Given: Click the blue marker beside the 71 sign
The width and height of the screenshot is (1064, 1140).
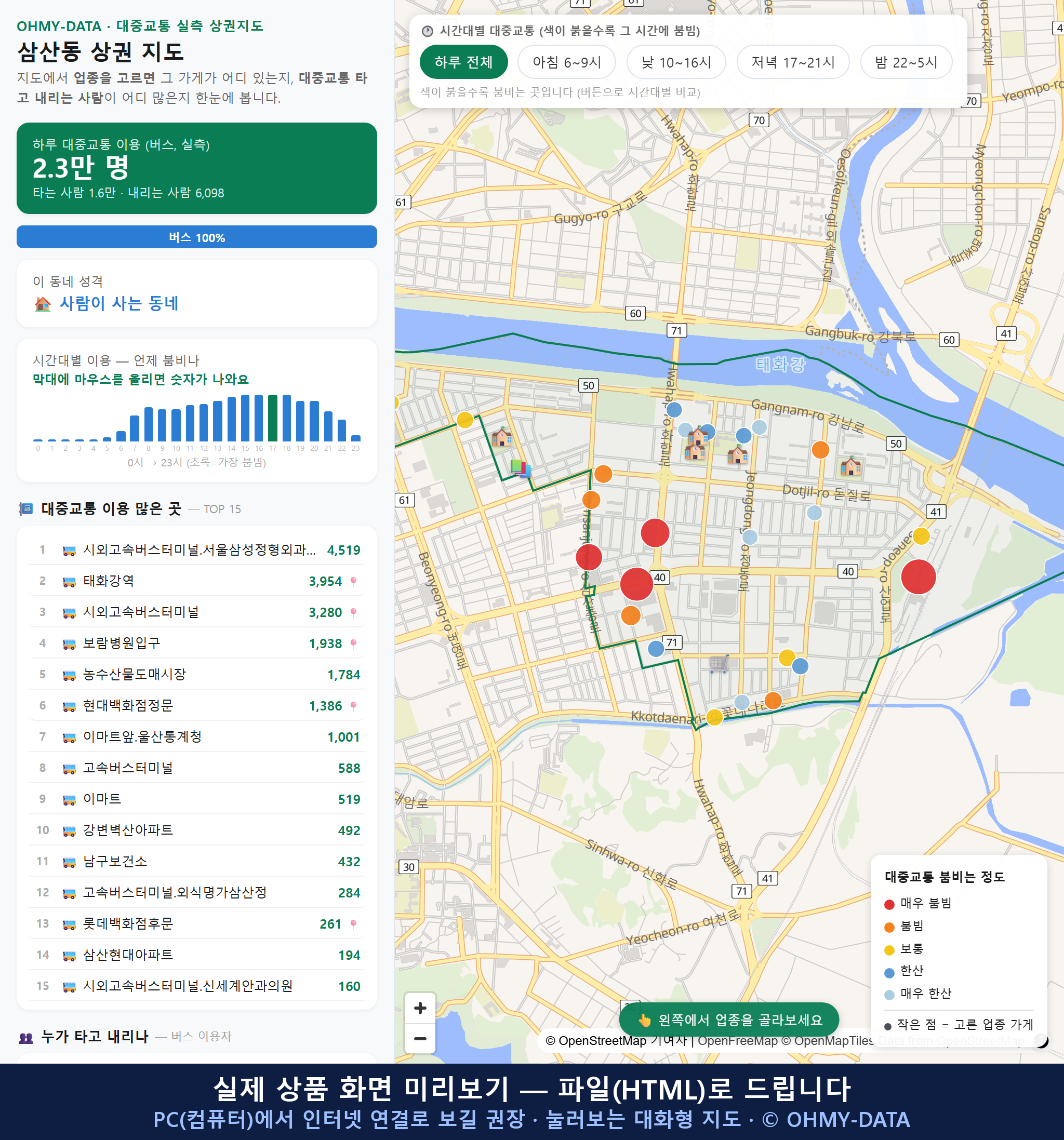Looking at the screenshot, I should click(656, 649).
